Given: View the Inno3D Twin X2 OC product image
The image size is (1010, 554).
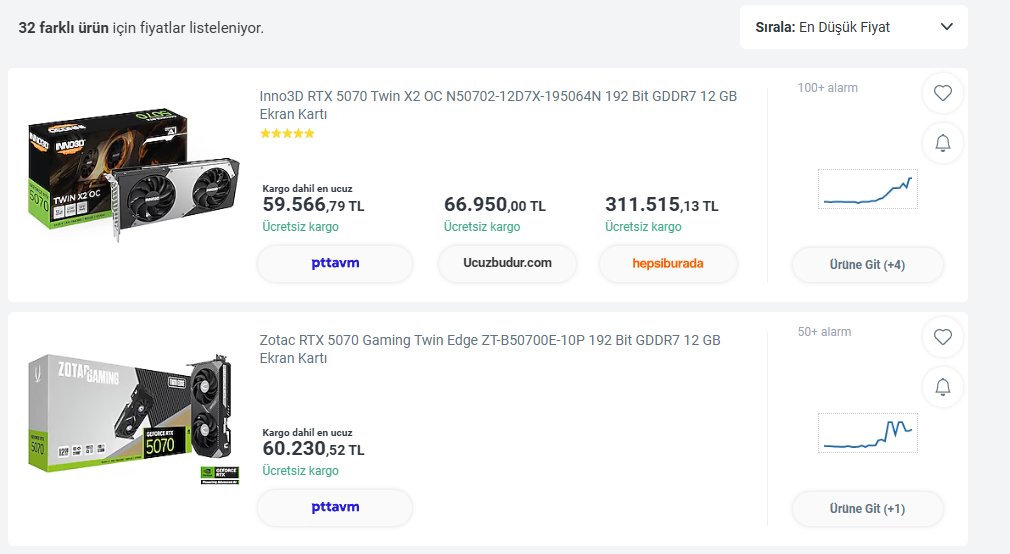Looking at the screenshot, I should click(133, 174).
